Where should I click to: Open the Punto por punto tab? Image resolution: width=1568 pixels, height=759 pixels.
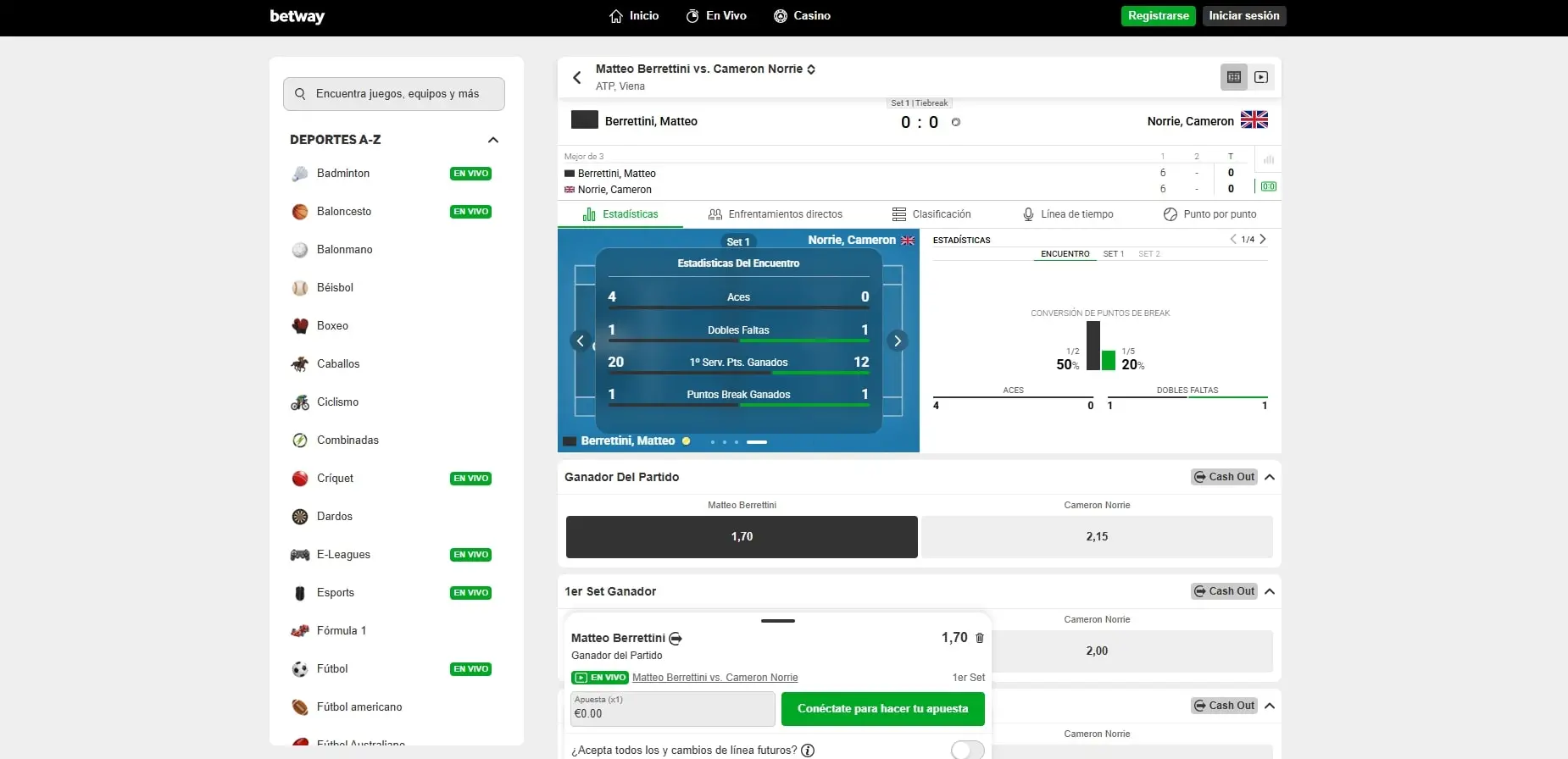[1210, 214]
